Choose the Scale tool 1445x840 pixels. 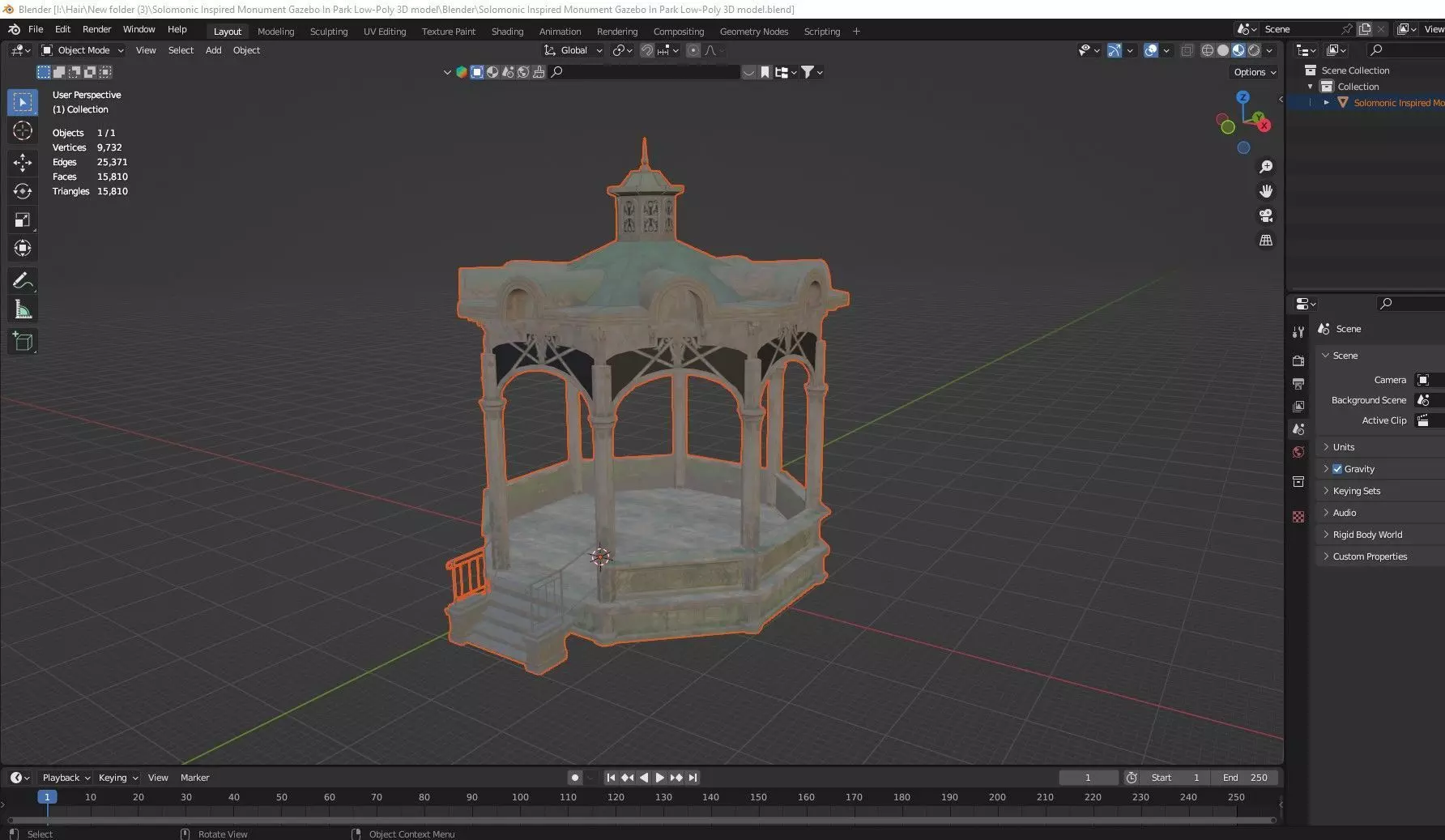[23, 220]
